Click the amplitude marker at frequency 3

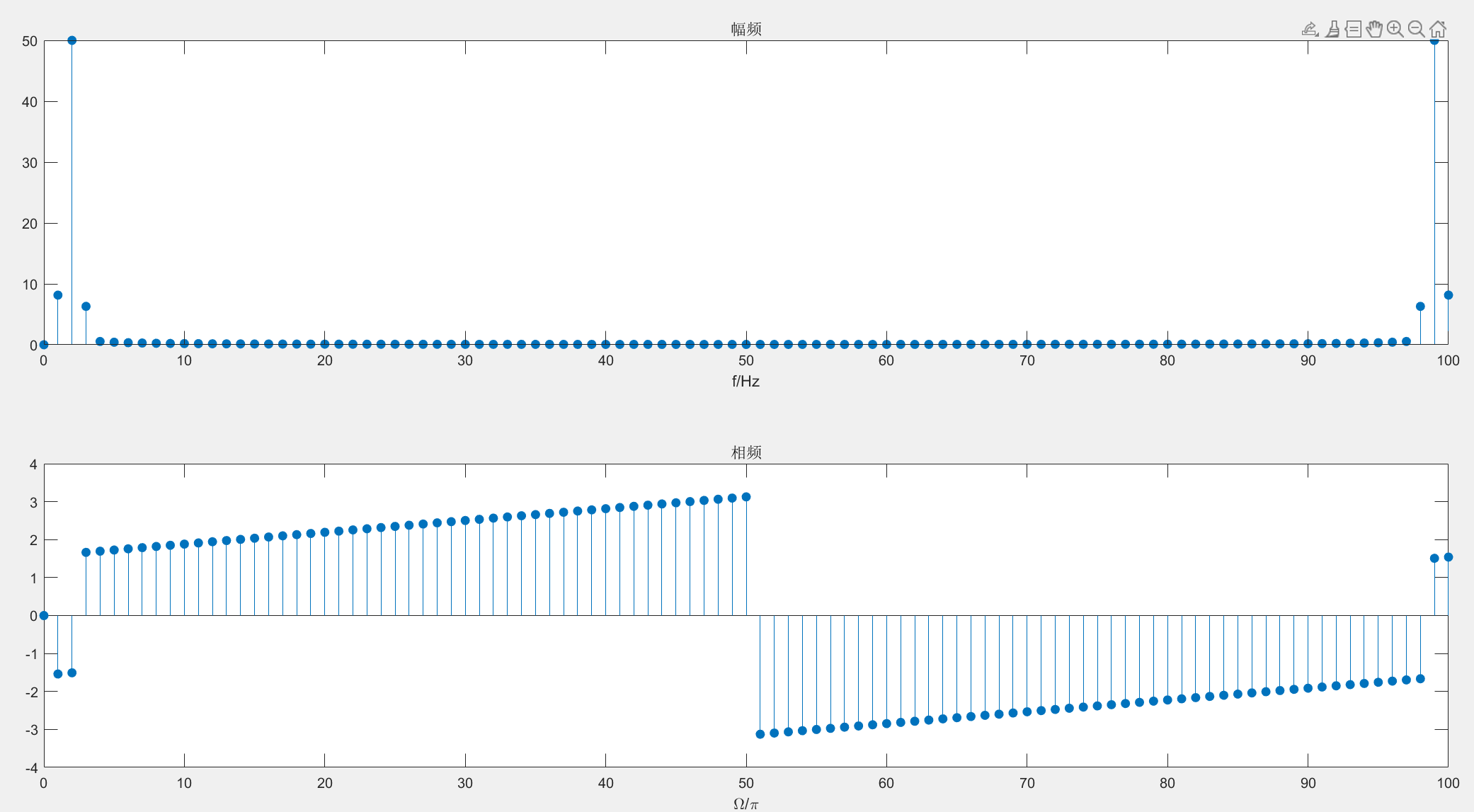86,307
